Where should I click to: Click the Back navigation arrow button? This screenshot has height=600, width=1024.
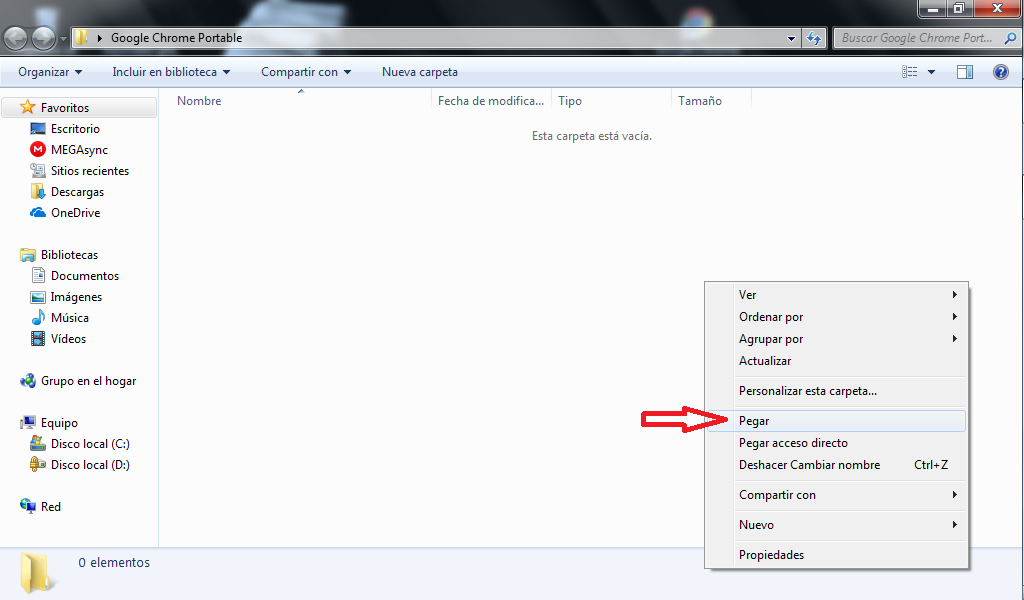click(15, 39)
